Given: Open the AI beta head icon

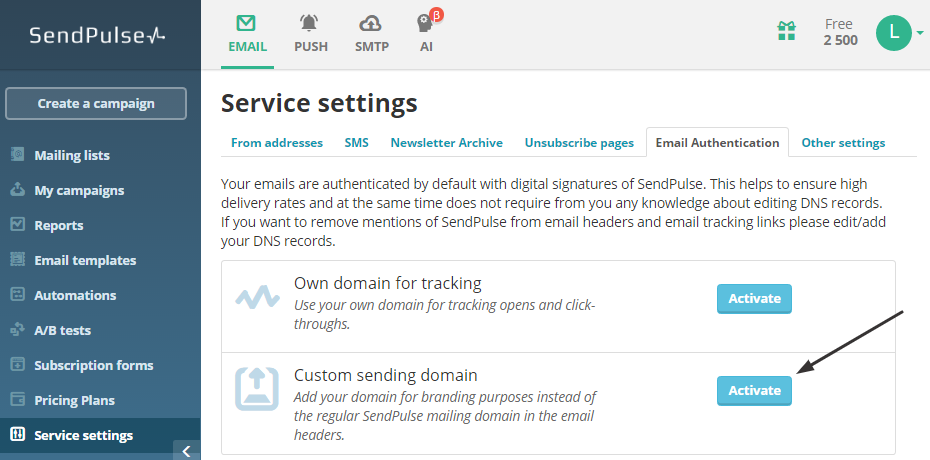Looking at the screenshot, I should (425, 24).
